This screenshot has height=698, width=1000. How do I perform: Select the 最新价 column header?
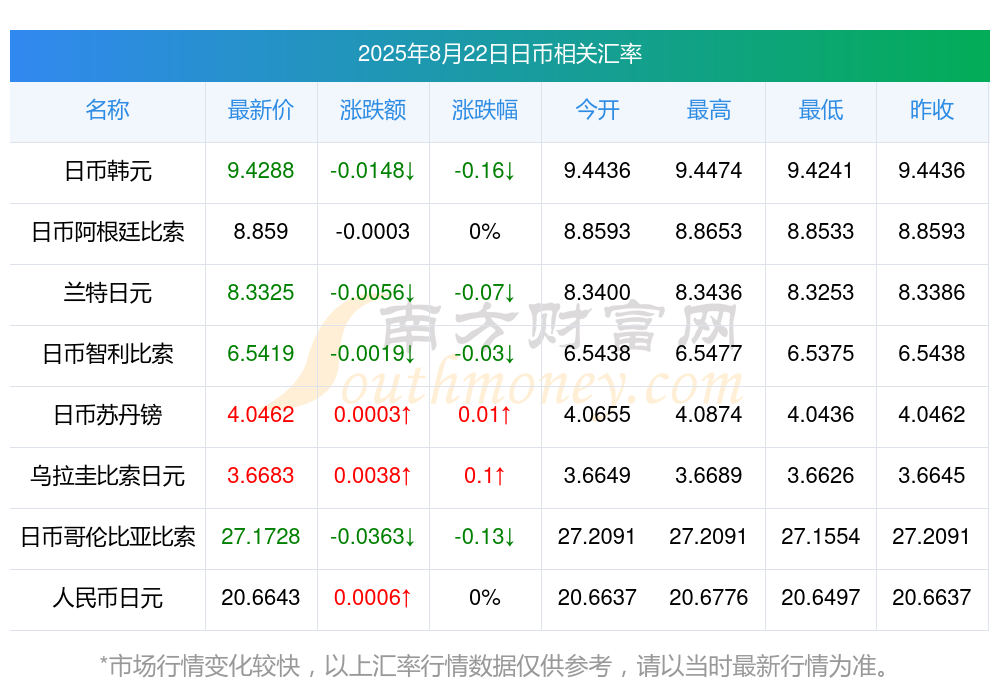[x=260, y=110]
